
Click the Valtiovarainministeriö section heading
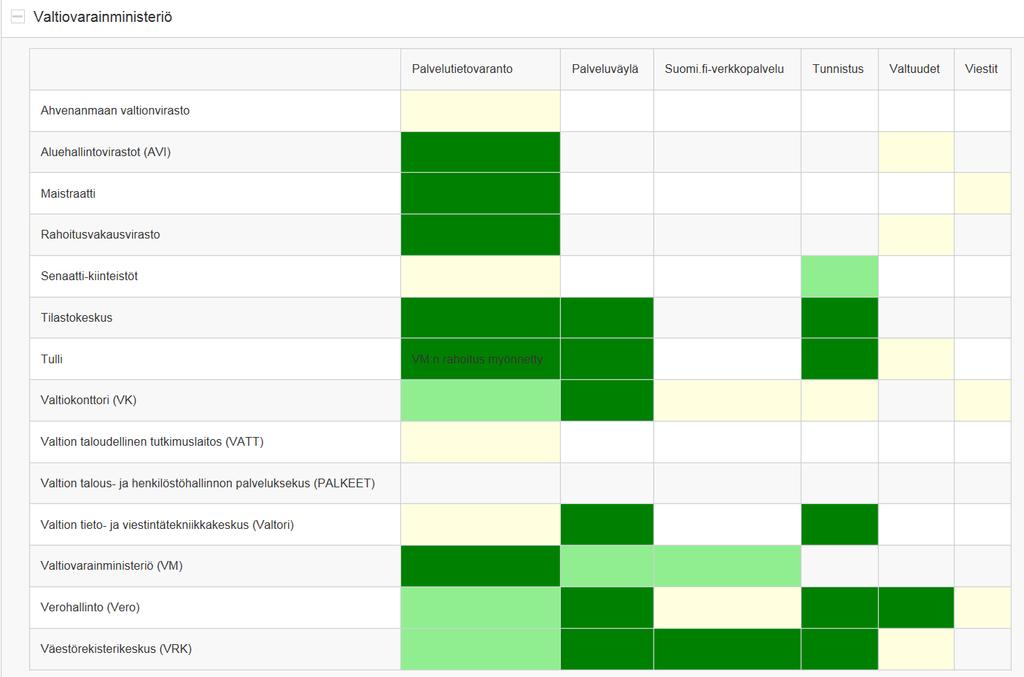coord(103,17)
